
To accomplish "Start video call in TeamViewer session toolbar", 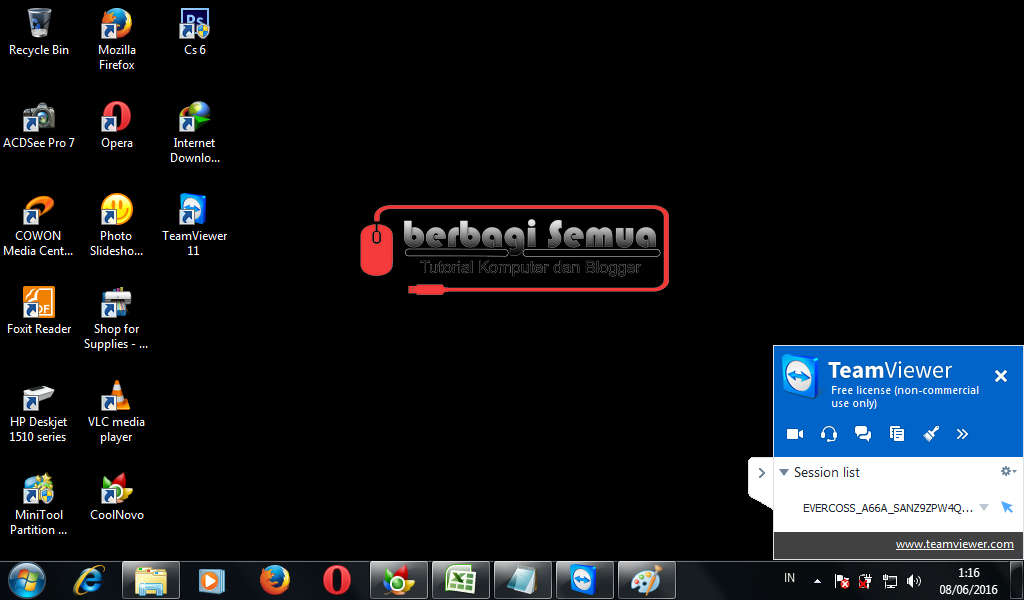I will [x=794, y=434].
